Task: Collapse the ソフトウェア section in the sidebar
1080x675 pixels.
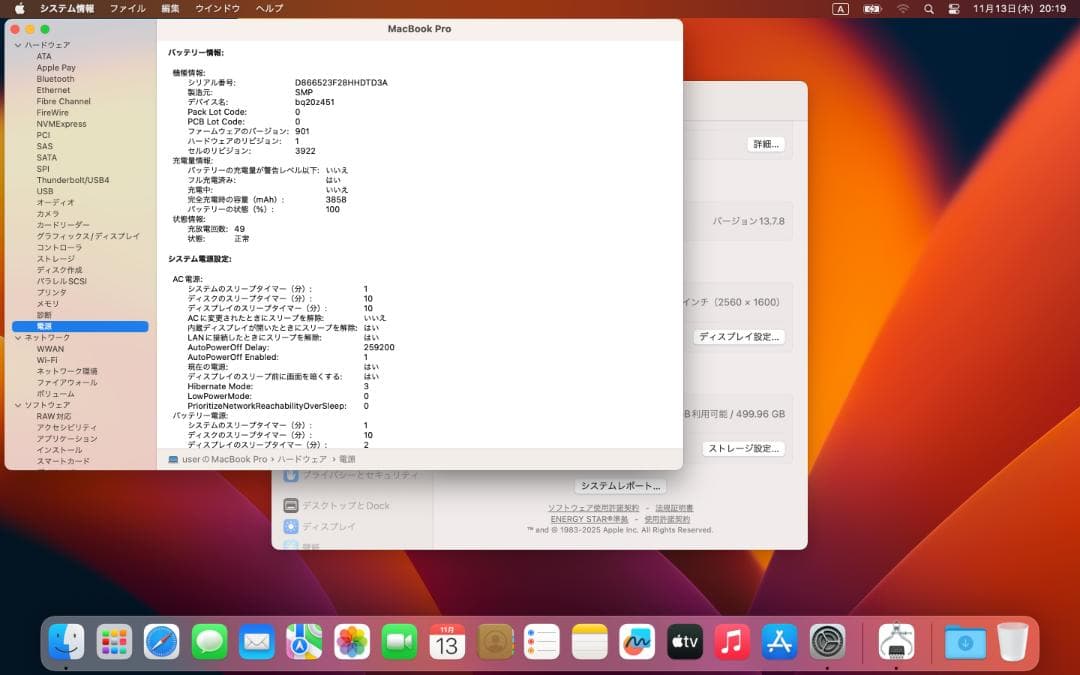Action: point(17,404)
